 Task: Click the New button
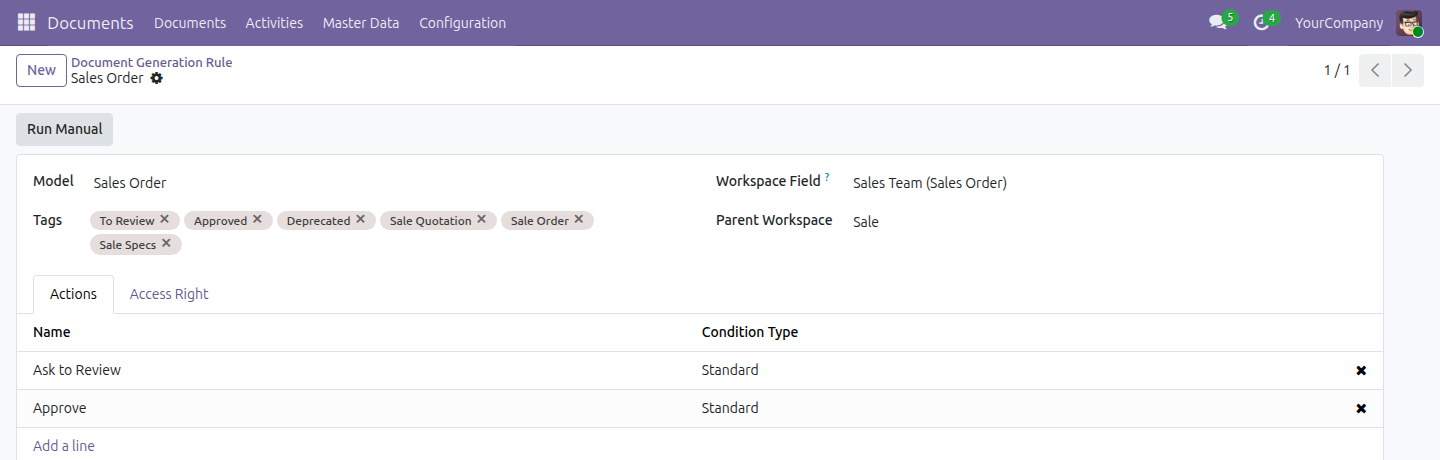[x=41, y=70]
